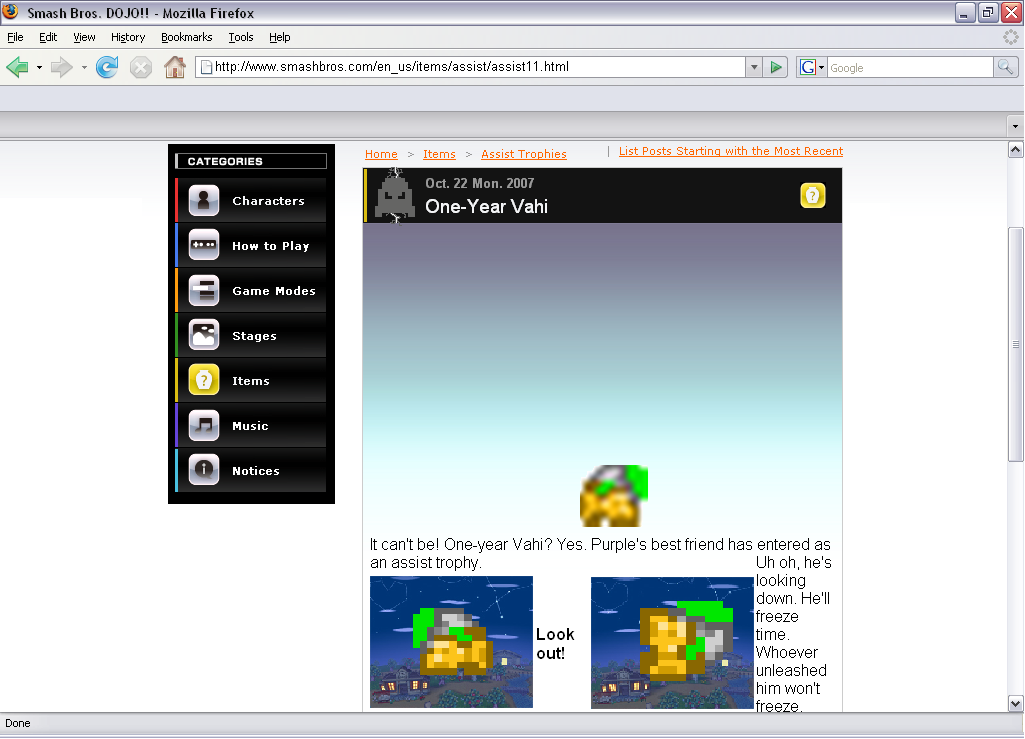Click the scrollbar down arrow
The width and height of the screenshot is (1025, 739).
1015,704
